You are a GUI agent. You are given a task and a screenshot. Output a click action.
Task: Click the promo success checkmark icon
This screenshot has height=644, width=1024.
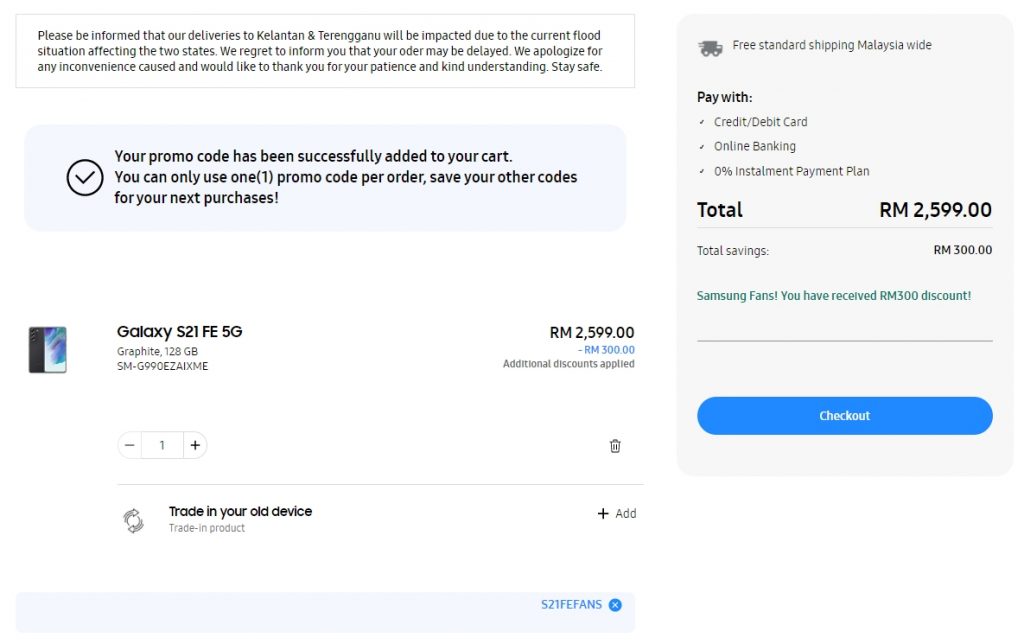(85, 178)
